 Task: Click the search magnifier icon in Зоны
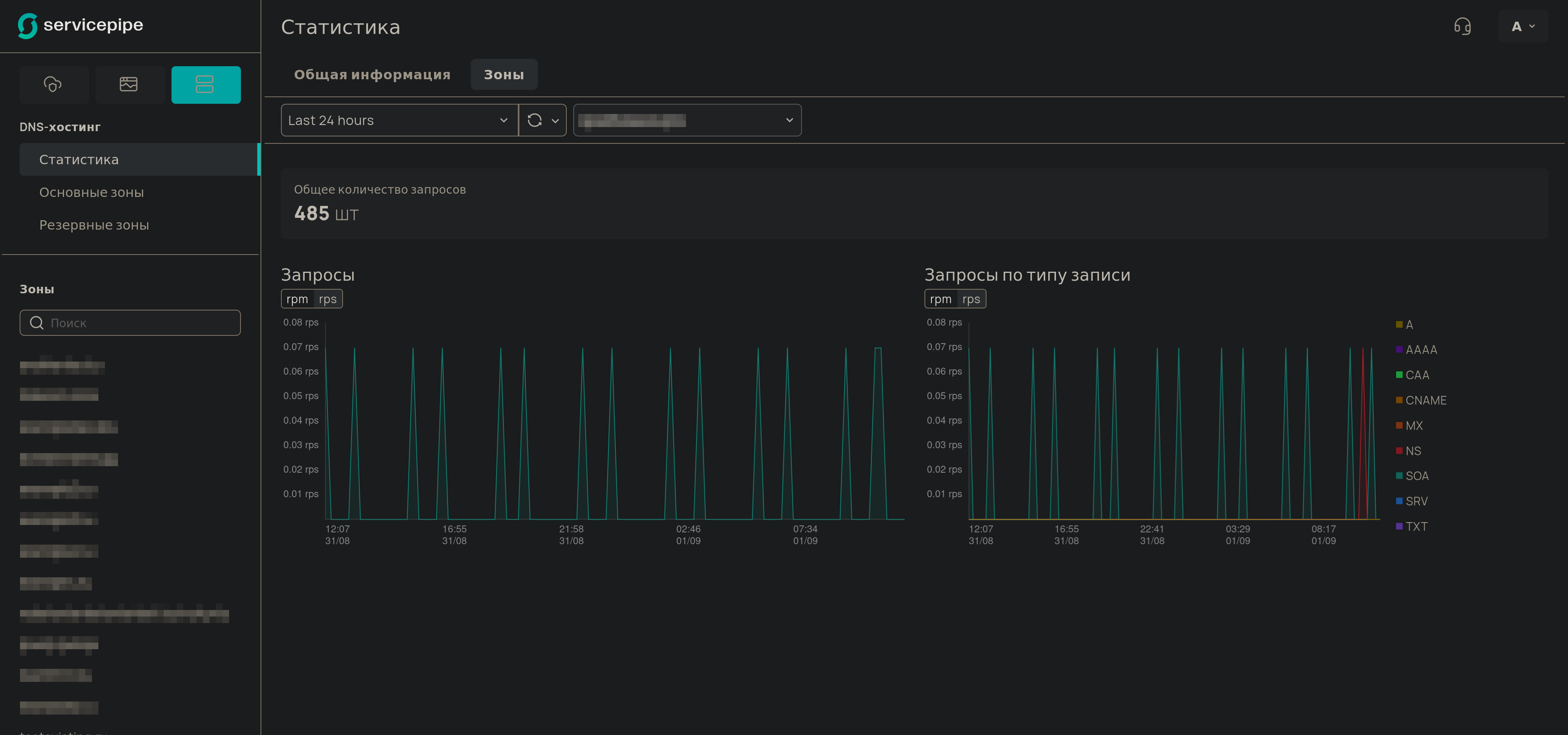pos(36,323)
